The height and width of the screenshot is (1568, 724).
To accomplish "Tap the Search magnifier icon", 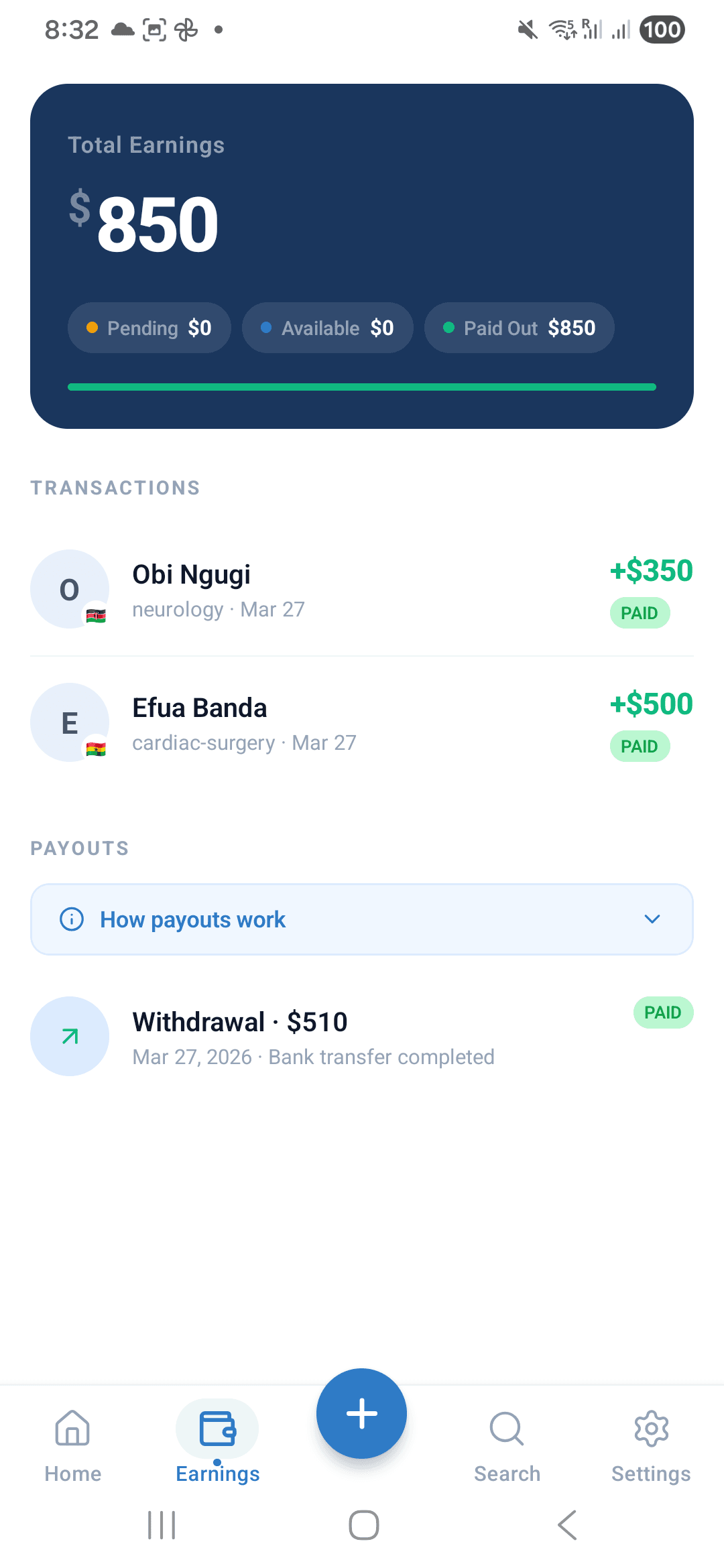I will (x=507, y=1429).
